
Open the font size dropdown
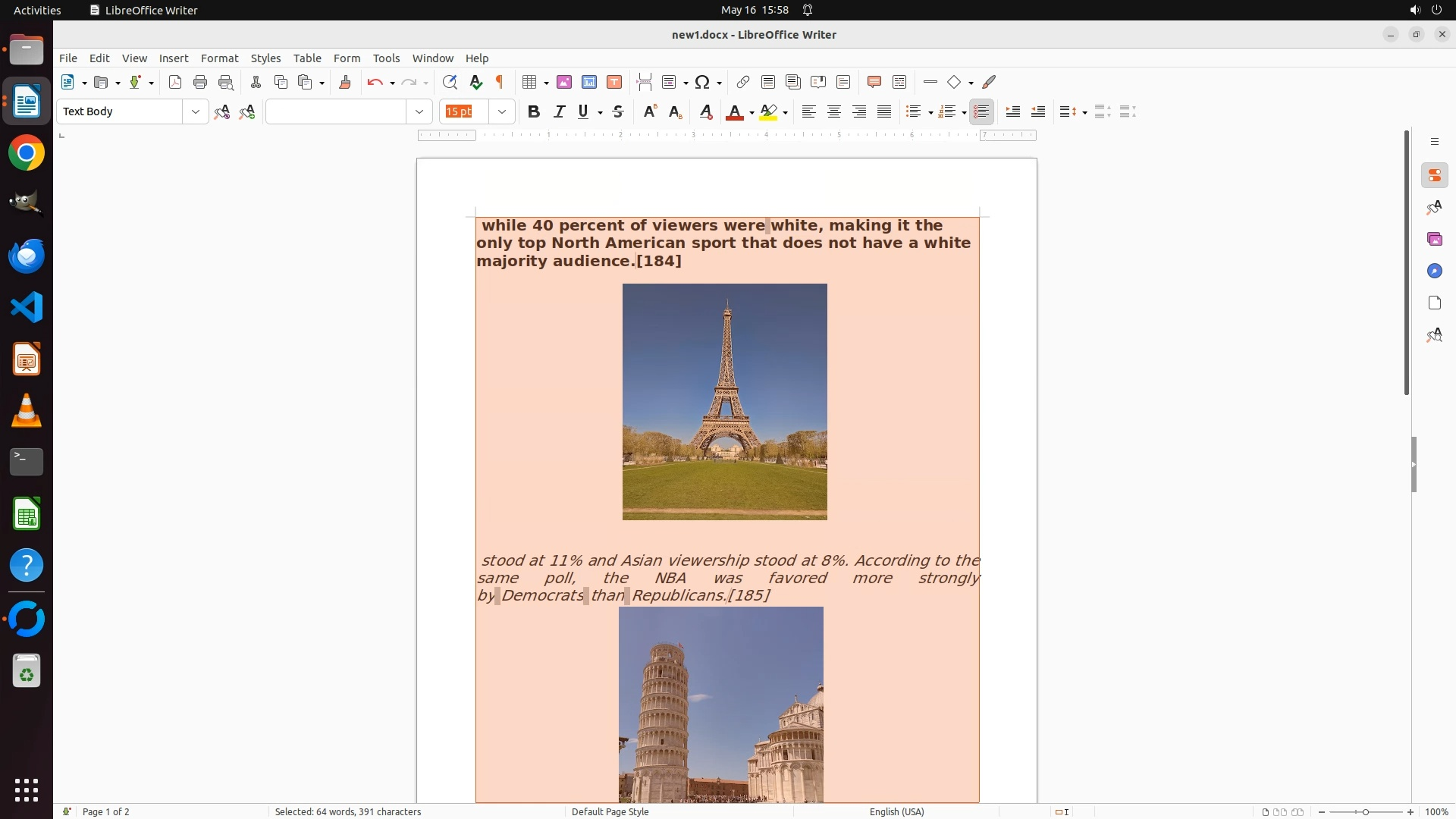click(x=502, y=111)
